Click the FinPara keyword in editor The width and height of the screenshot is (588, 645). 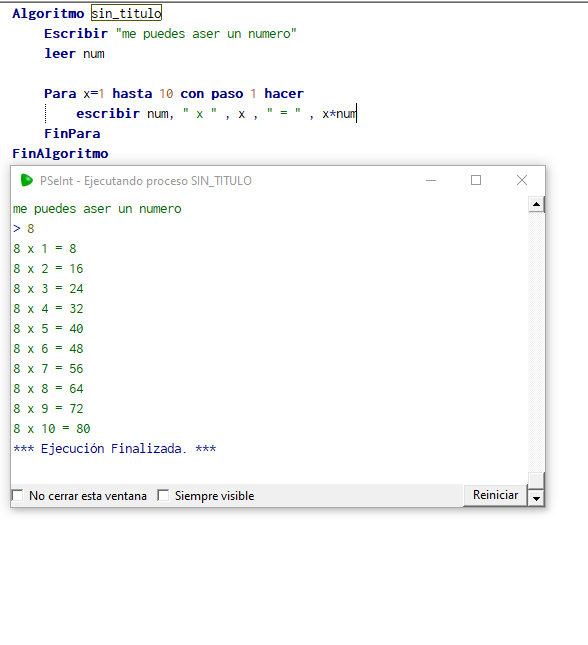[x=72, y=134]
